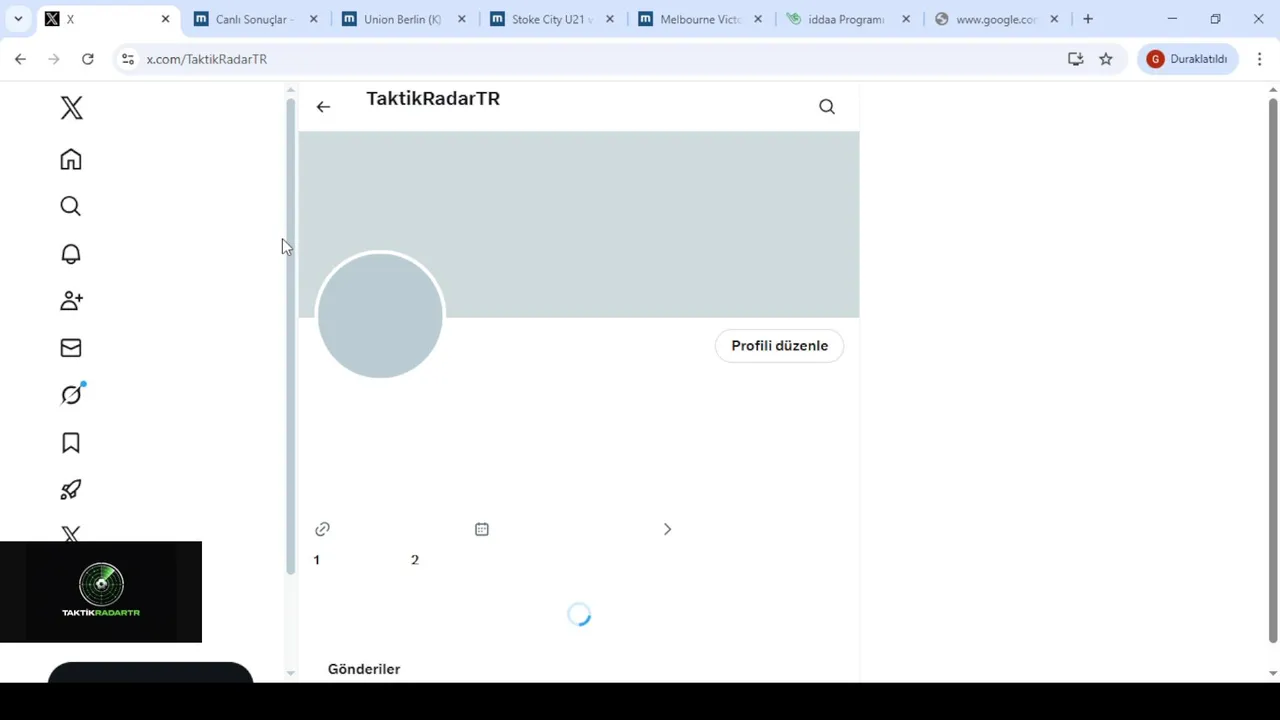Open the circular profile avatar placeholder
The image size is (1280, 720).
click(x=380, y=315)
